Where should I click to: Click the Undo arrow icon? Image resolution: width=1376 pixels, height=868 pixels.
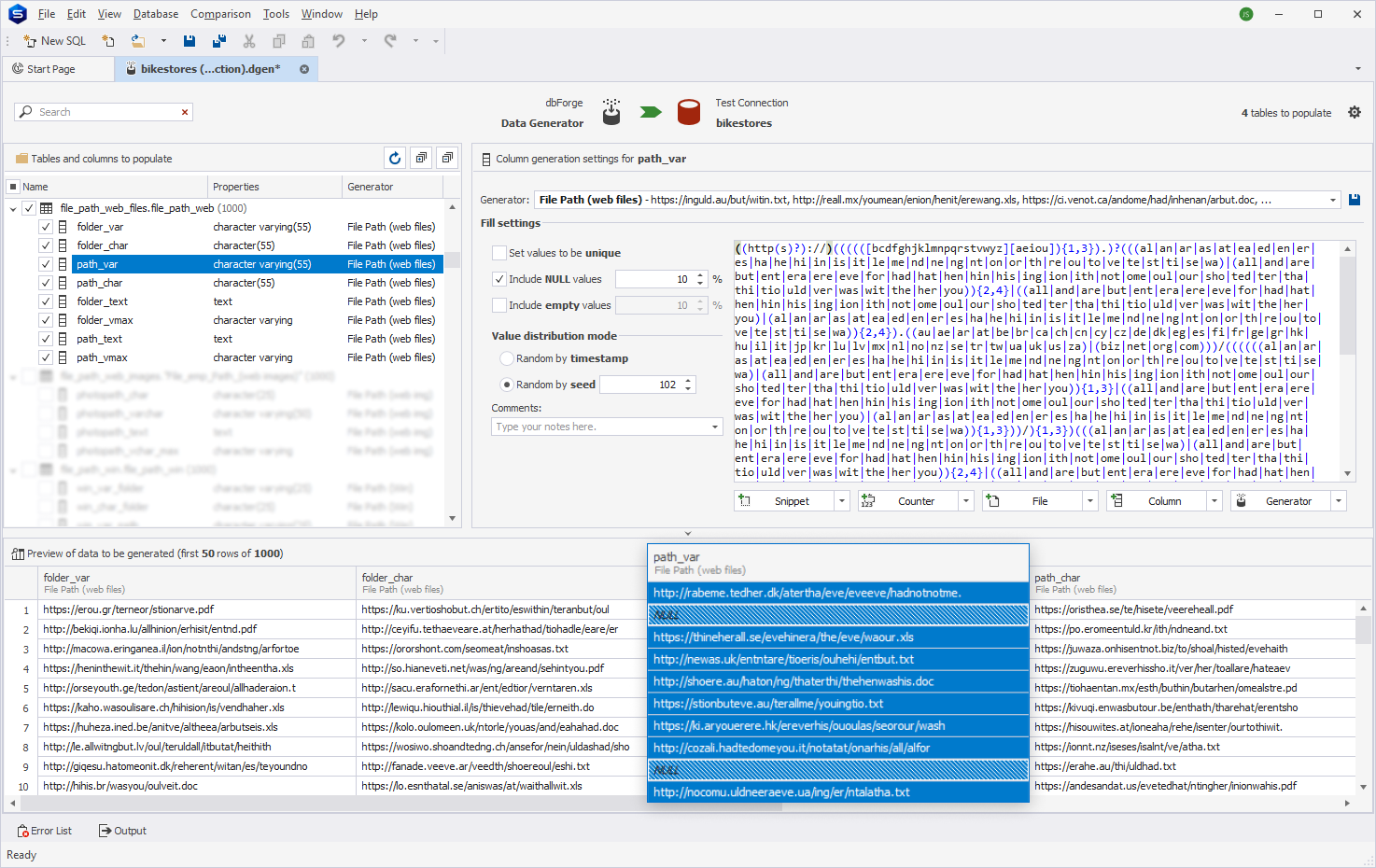[x=339, y=41]
